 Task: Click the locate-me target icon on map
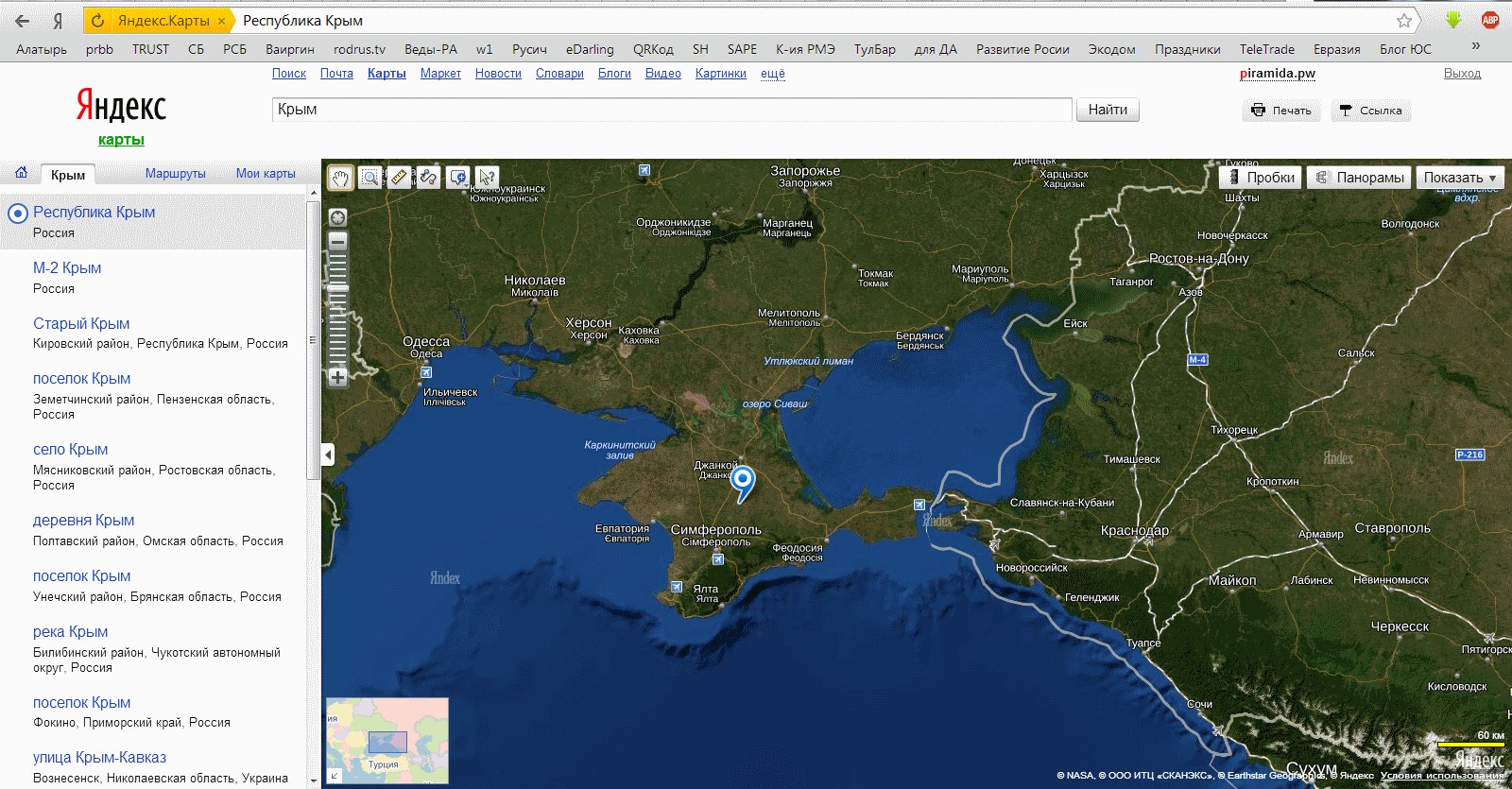pyautogui.click(x=337, y=217)
